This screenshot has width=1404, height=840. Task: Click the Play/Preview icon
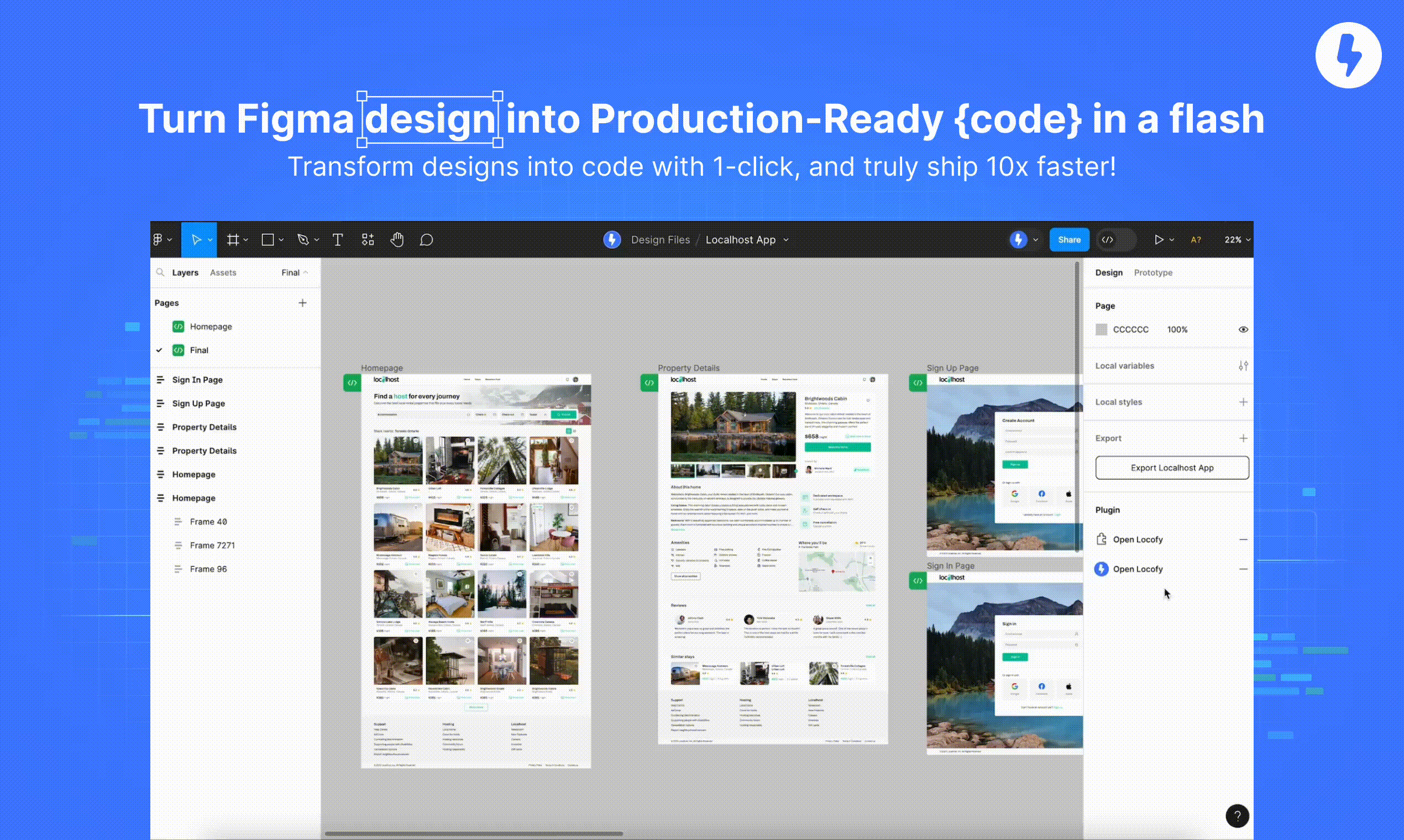[1158, 239]
